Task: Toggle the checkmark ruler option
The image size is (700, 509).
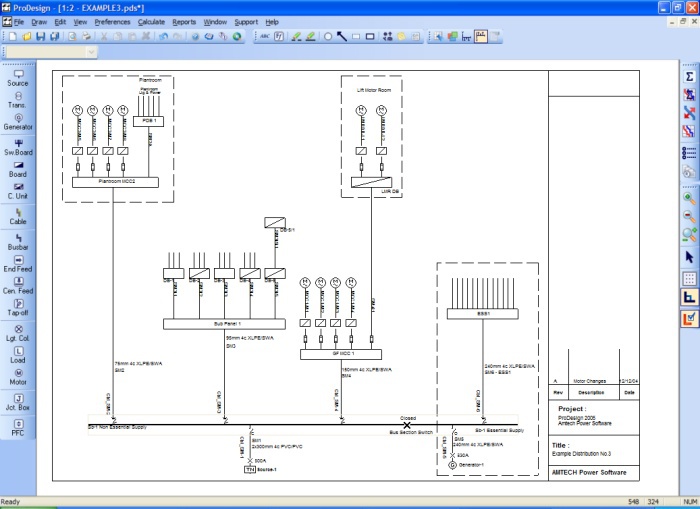Action: [x=689, y=318]
